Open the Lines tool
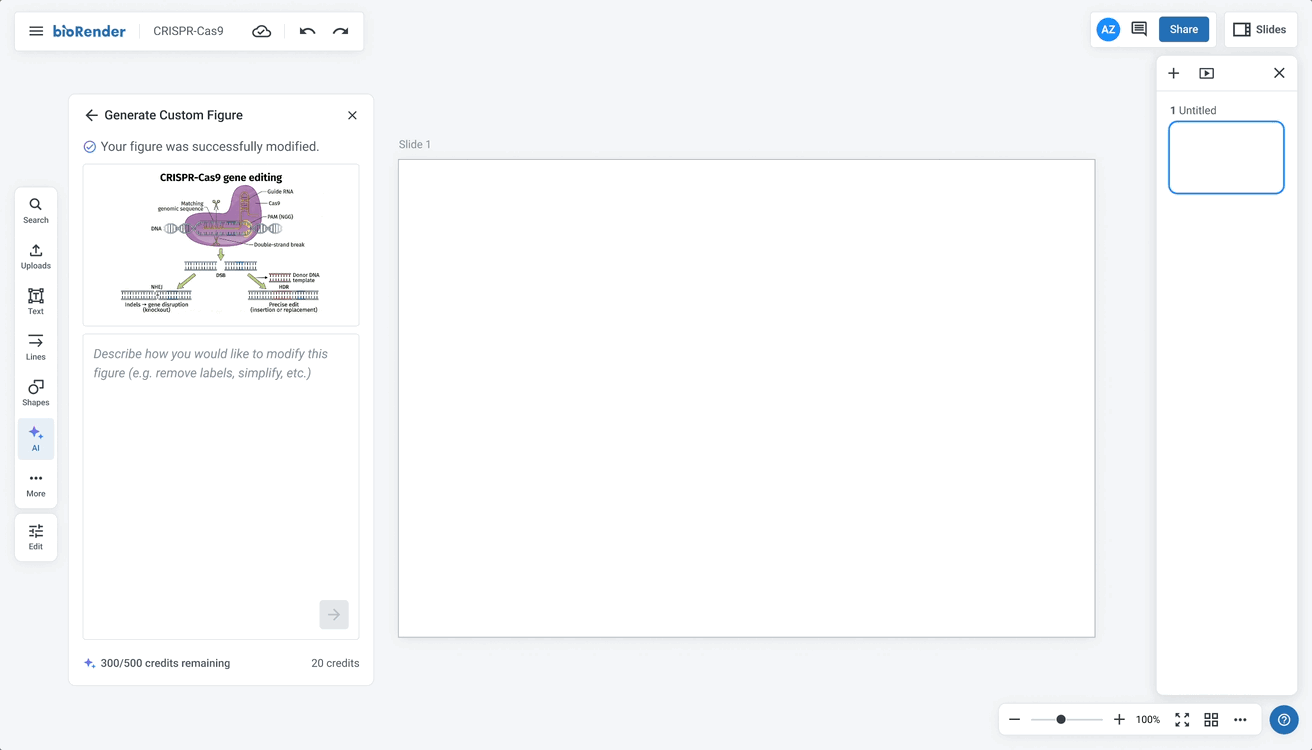 point(35,347)
